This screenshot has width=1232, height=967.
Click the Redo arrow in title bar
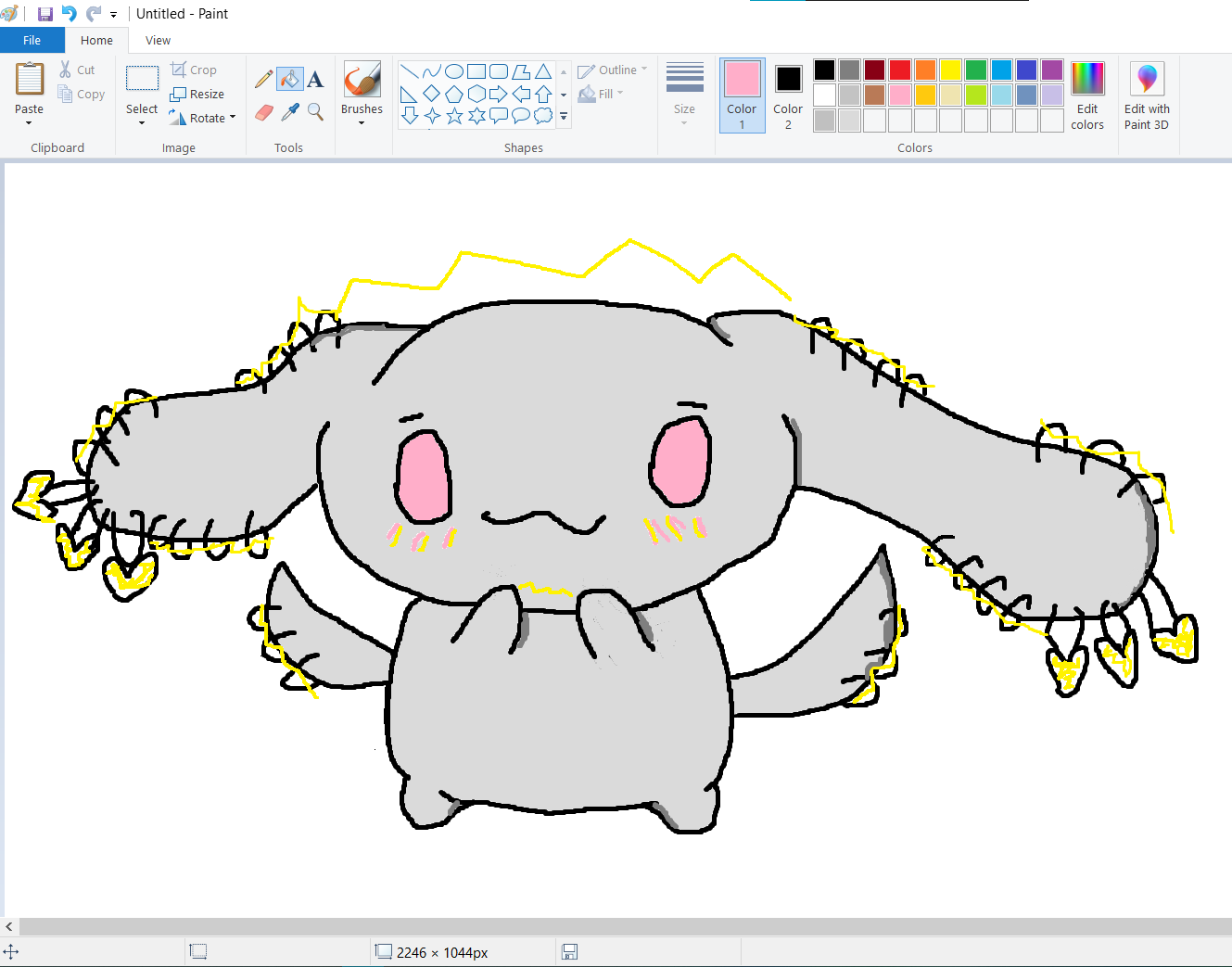(94, 14)
